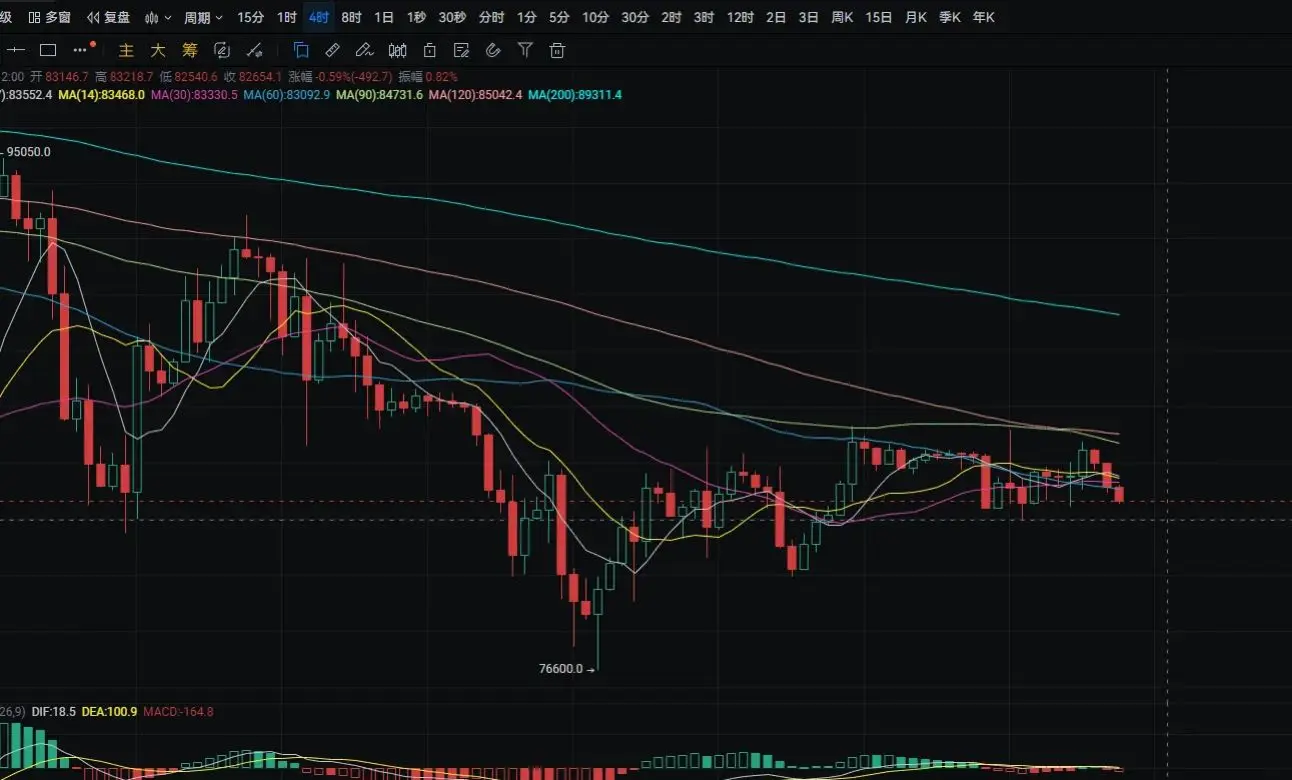This screenshot has width=1292, height=780.
Task: Click the MA(30) indicator label
Action: click(x=194, y=95)
